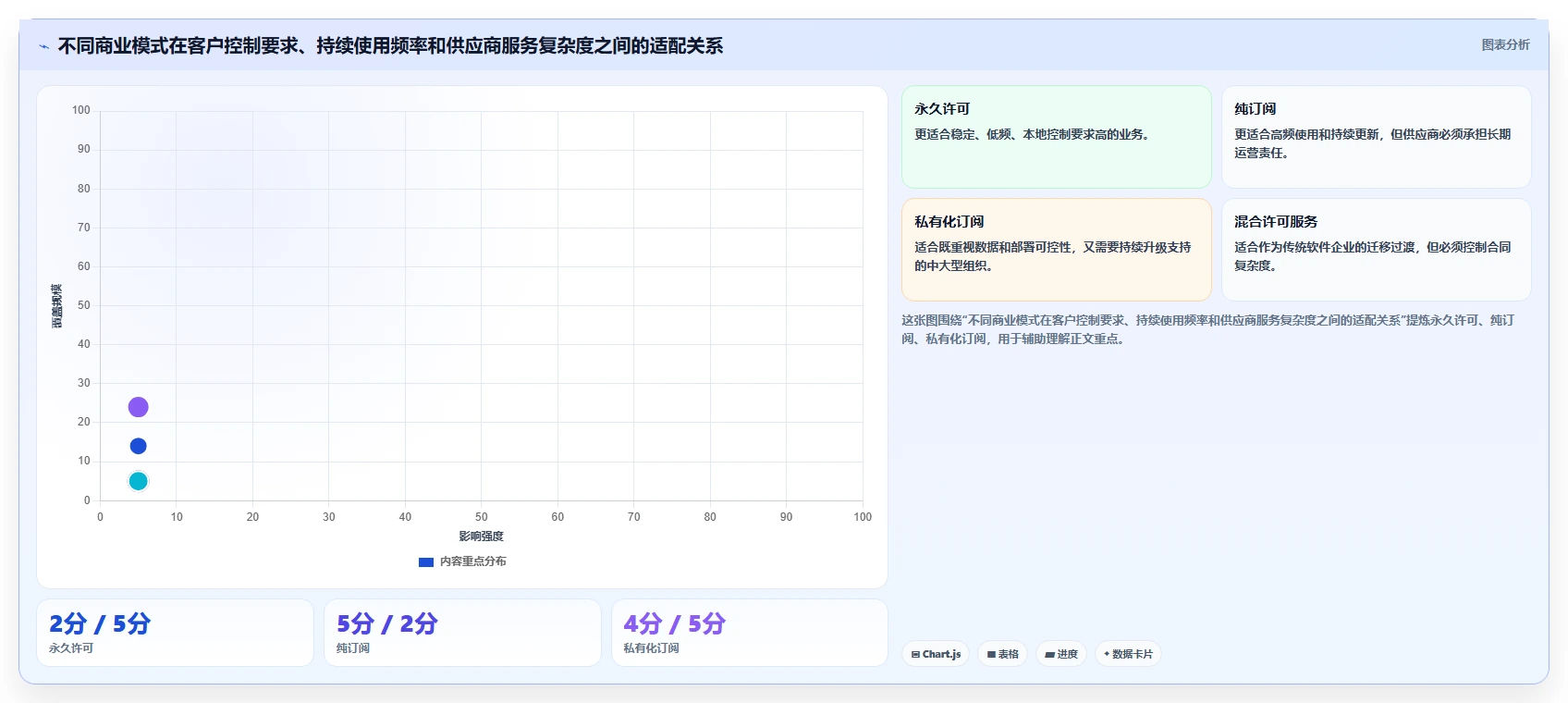1568x703 pixels.
Task: Open the 纯订阅 description card
Action: 1377,137
